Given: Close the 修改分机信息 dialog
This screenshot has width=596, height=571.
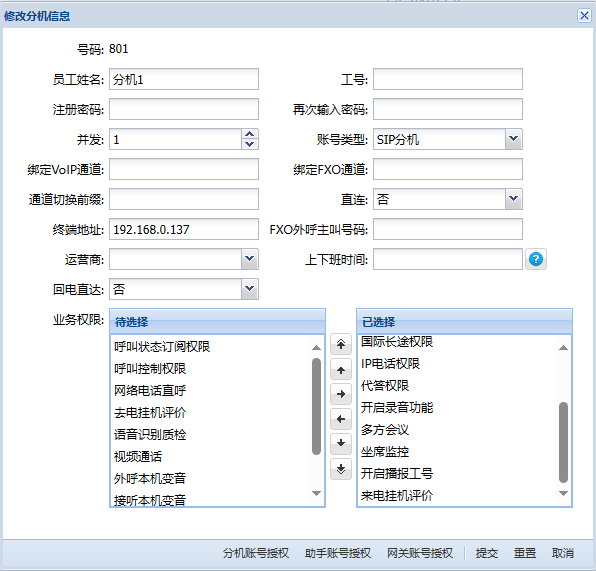Looking at the screenshot, I should pos(584,16).
